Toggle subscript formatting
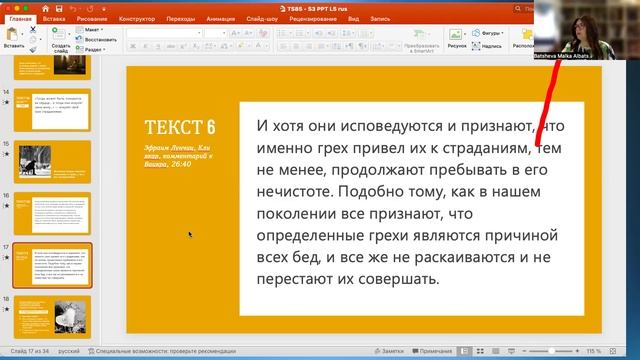 point(196,47)
